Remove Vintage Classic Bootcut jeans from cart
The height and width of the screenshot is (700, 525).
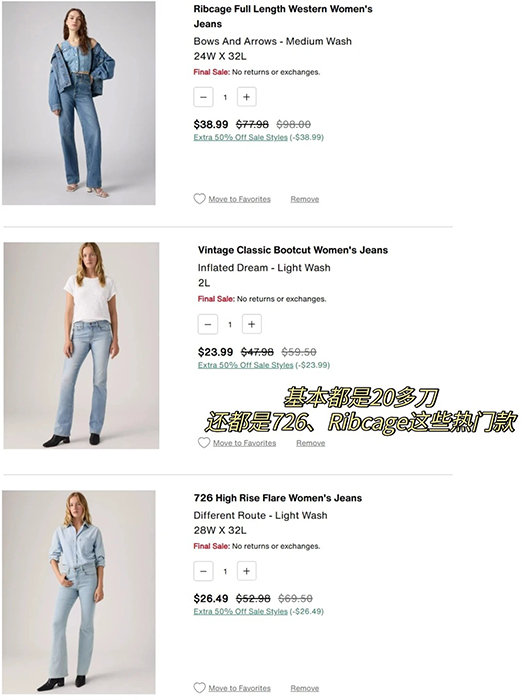[x=311, y=443]
